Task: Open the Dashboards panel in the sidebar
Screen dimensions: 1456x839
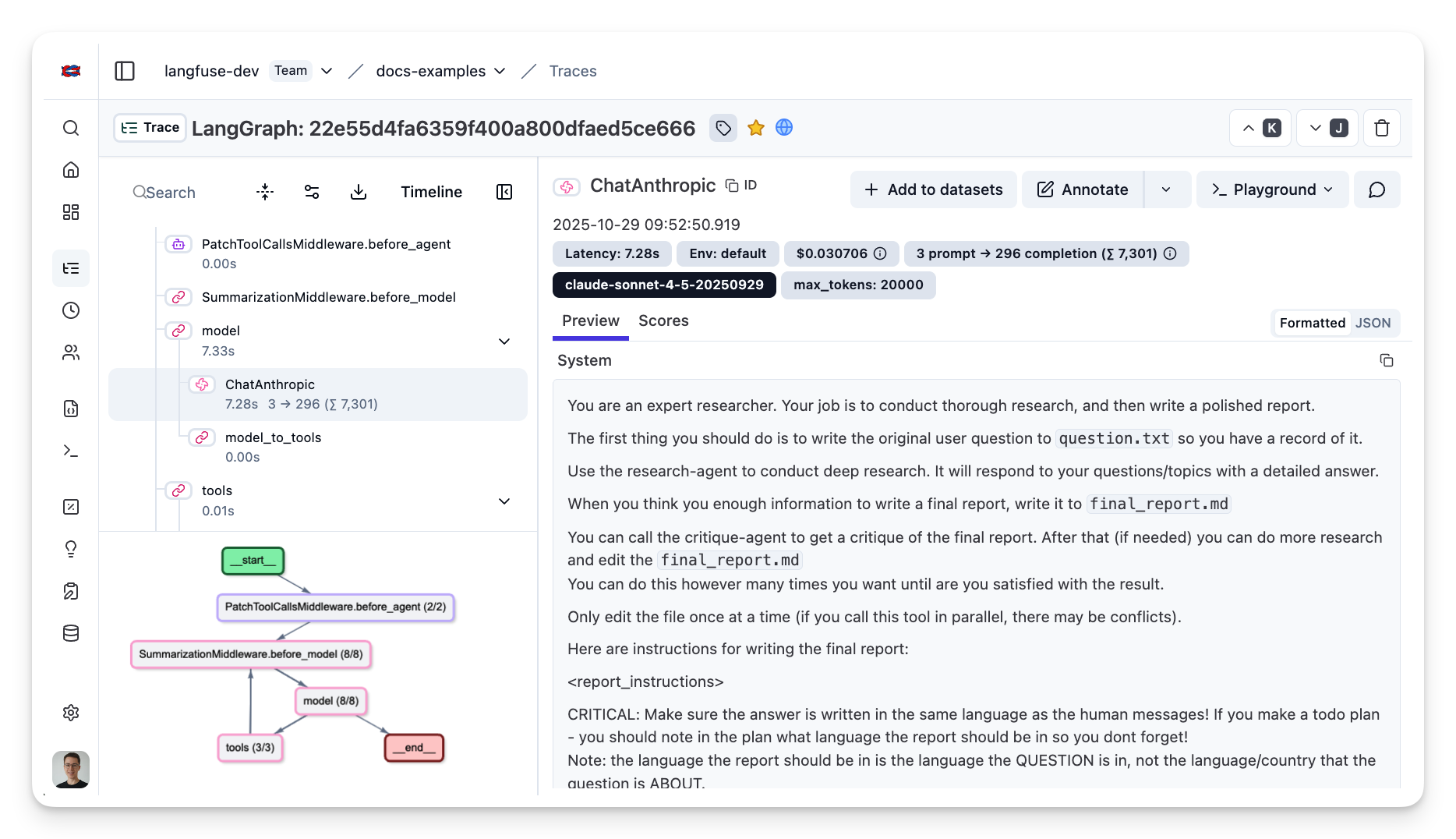Action: point(71,212)
